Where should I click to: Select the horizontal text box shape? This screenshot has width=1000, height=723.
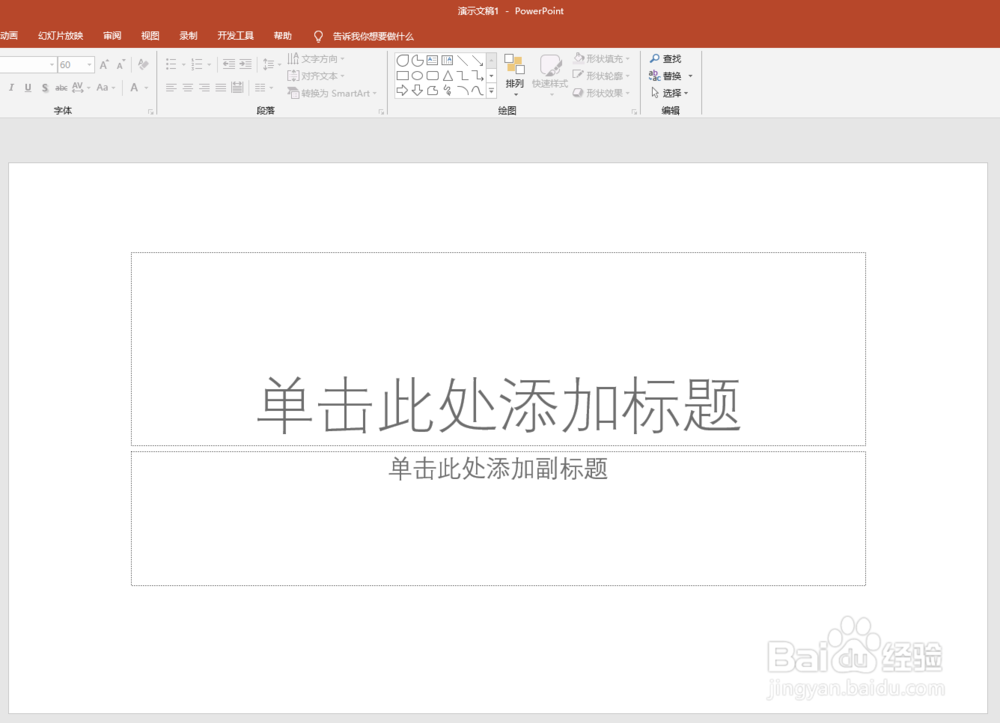click(x=432, y=61)
